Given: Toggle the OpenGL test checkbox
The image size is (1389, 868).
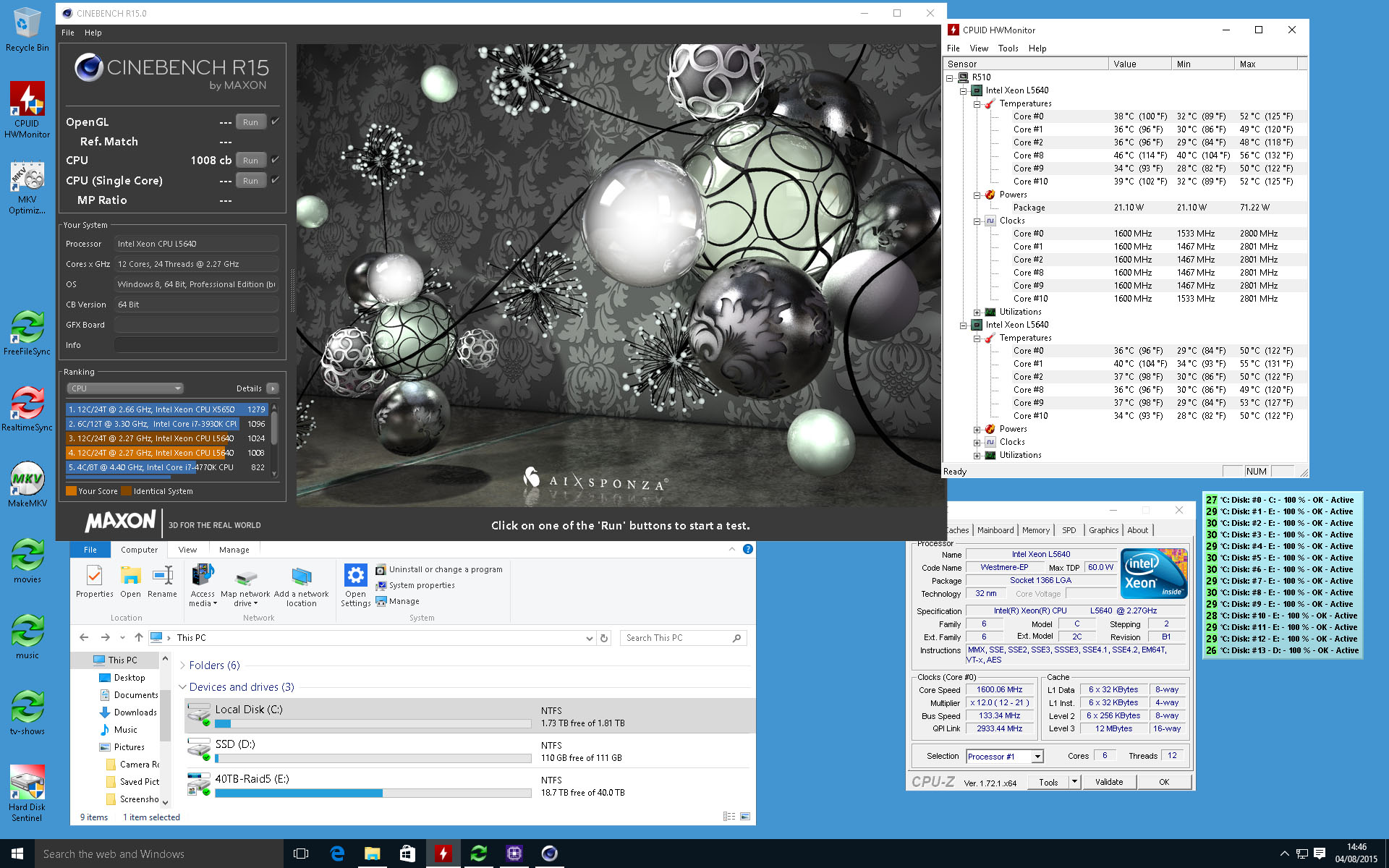Looking at the screenshot, I should [275, 122].
